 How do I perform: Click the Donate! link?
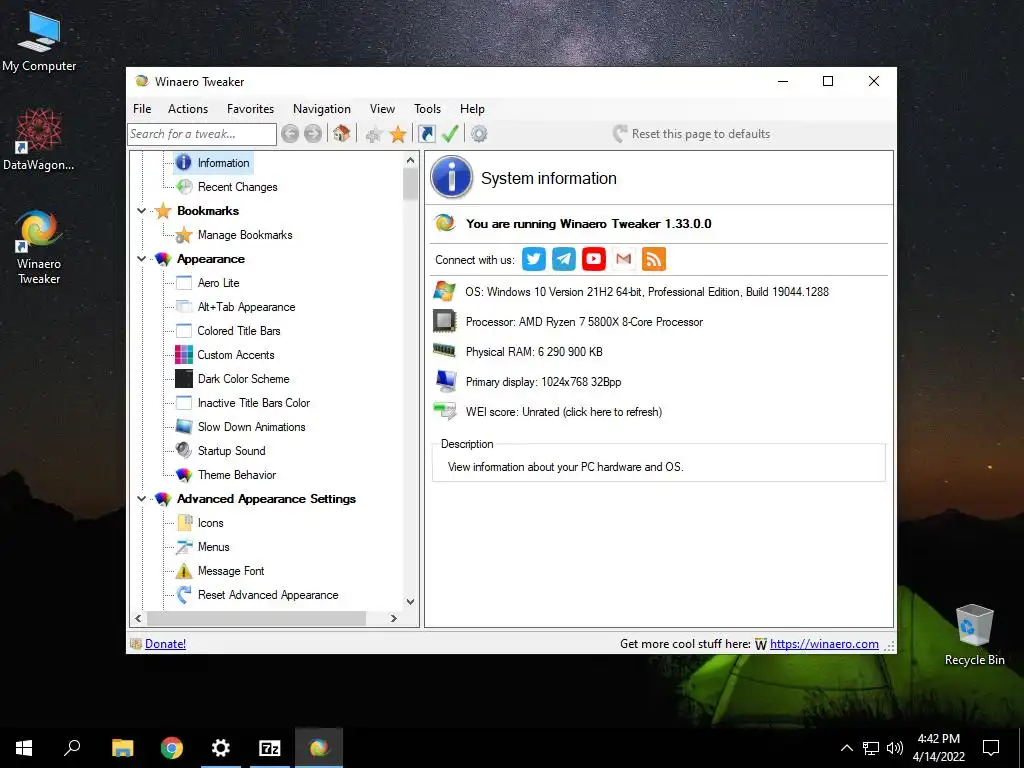[x=165, y=644]
